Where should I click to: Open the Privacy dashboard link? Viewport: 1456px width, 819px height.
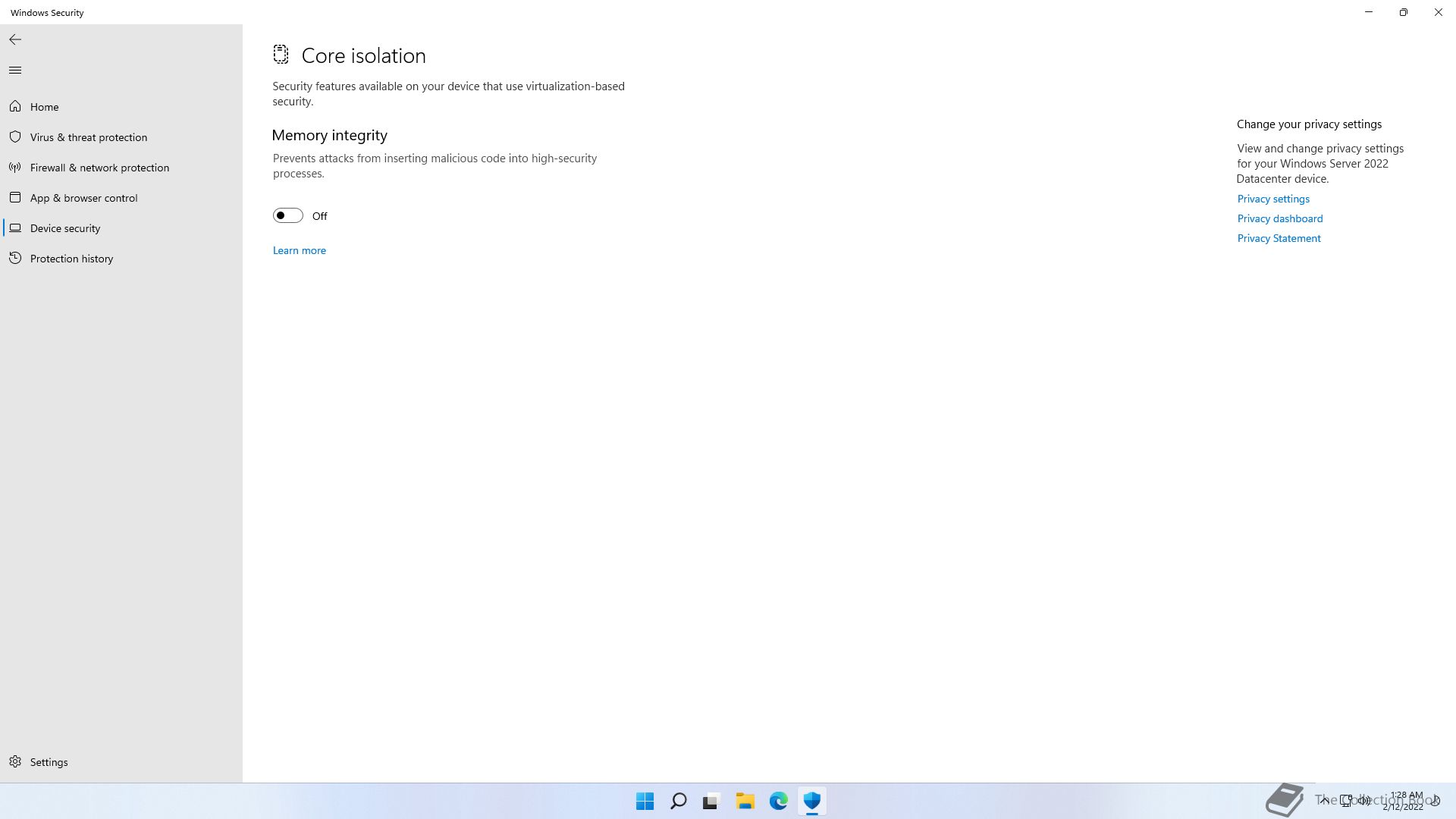point(1279,218)
